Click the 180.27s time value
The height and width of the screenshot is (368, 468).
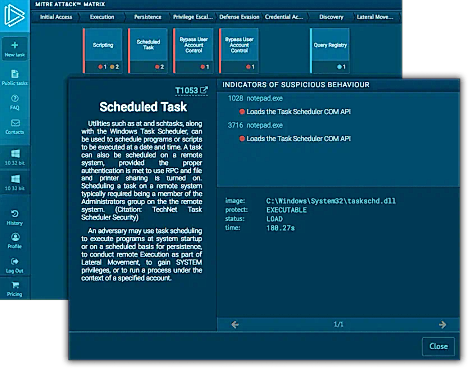point(280,228)
